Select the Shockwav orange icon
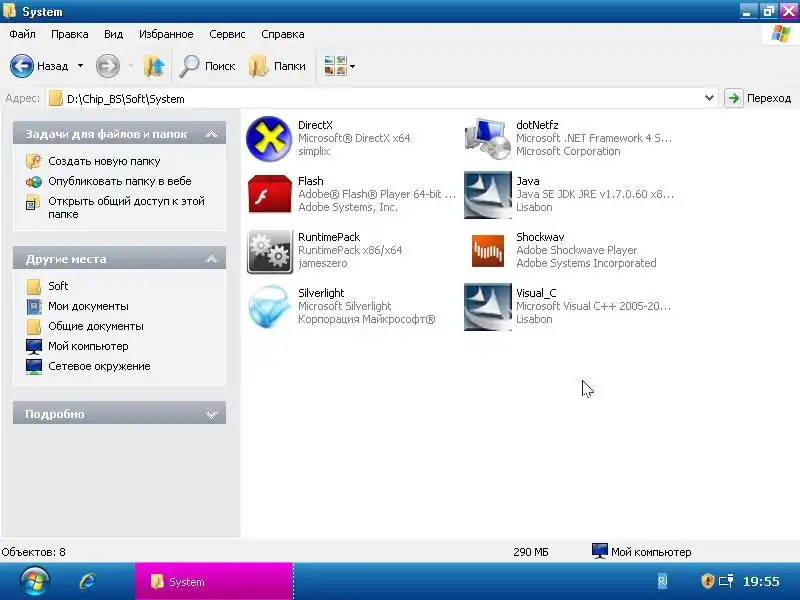The image size is (800, 600). [488, 251]
